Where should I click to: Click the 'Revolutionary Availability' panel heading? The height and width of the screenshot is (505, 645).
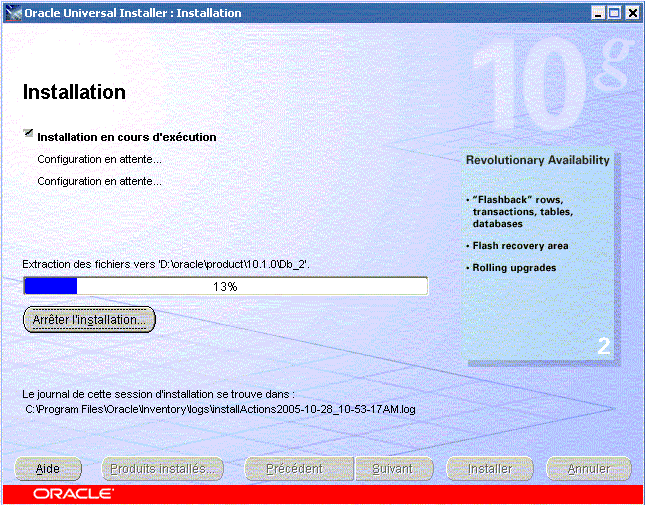tap(537, 160)
